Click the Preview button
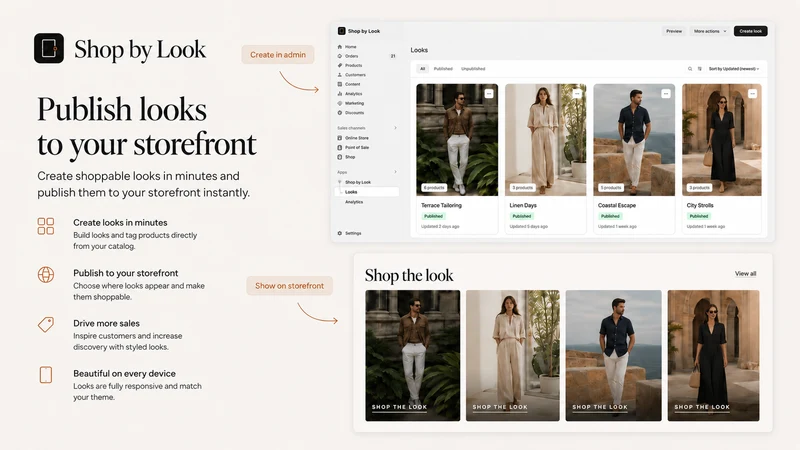 [674, 31]
